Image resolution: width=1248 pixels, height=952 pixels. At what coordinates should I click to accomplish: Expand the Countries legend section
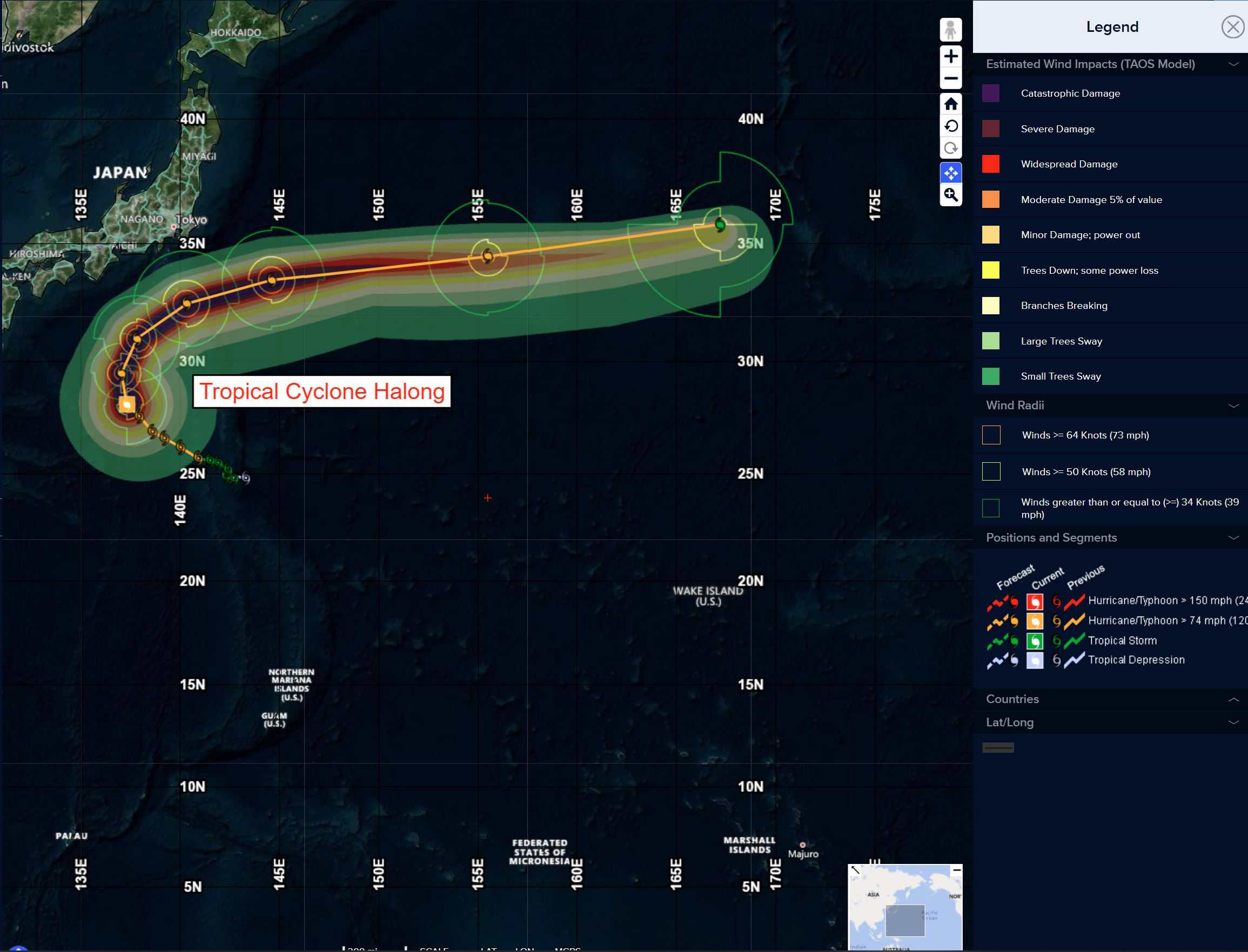pos(1233,699)
